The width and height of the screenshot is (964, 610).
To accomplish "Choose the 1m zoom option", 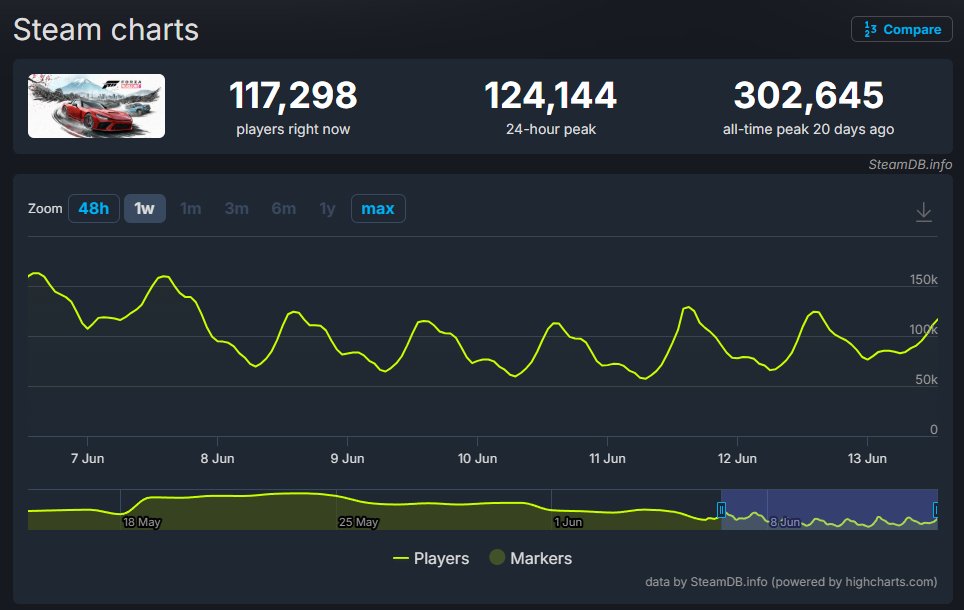I will 191,208.
